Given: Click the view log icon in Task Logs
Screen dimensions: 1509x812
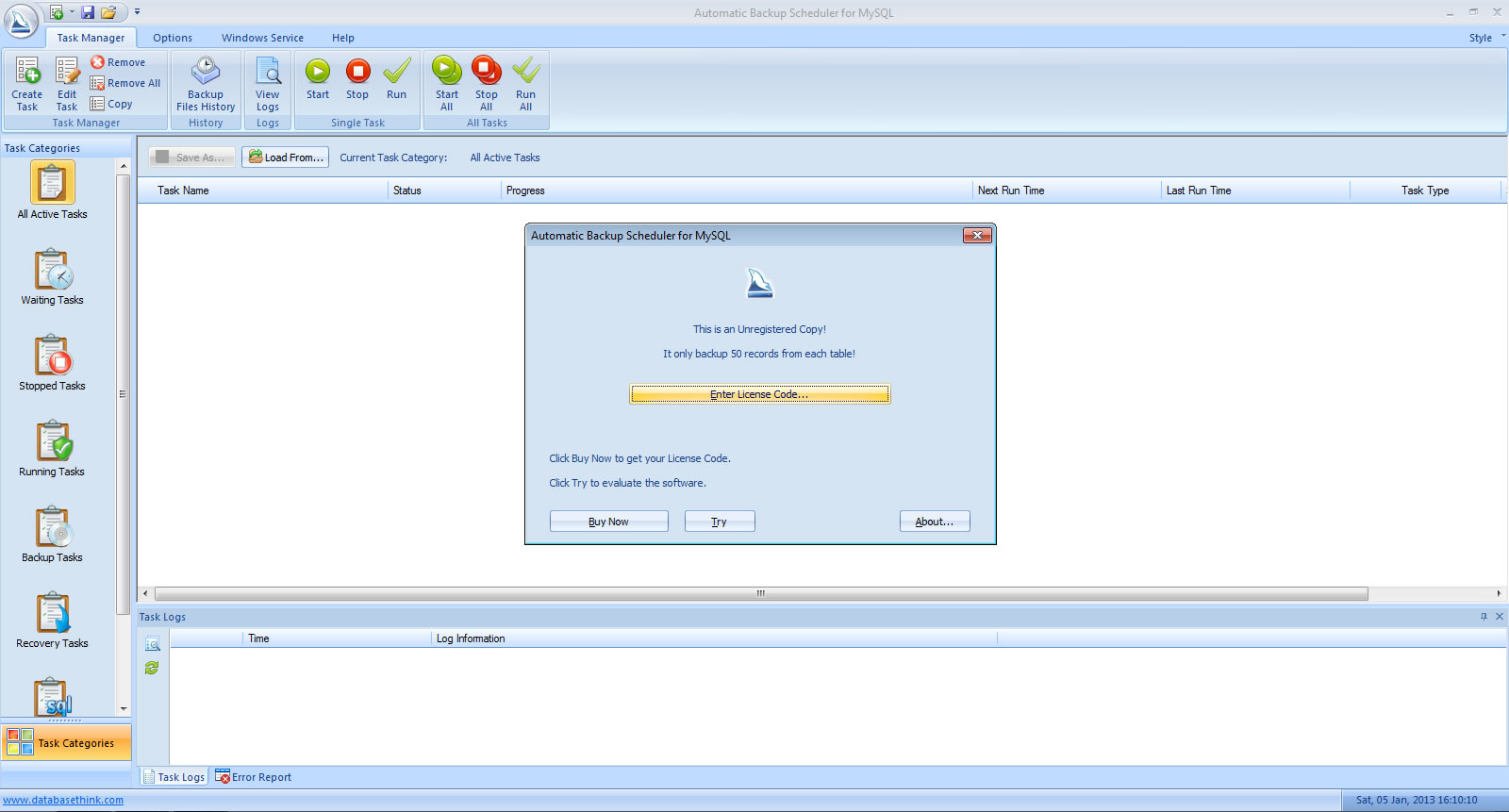Looking at the screenshot, I should click(152, 643).
